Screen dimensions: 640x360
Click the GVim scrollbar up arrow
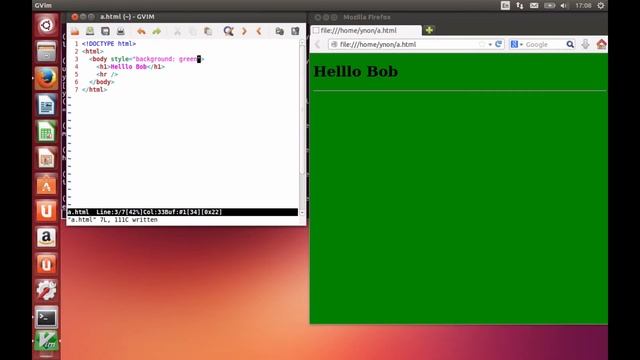(302, 42)
